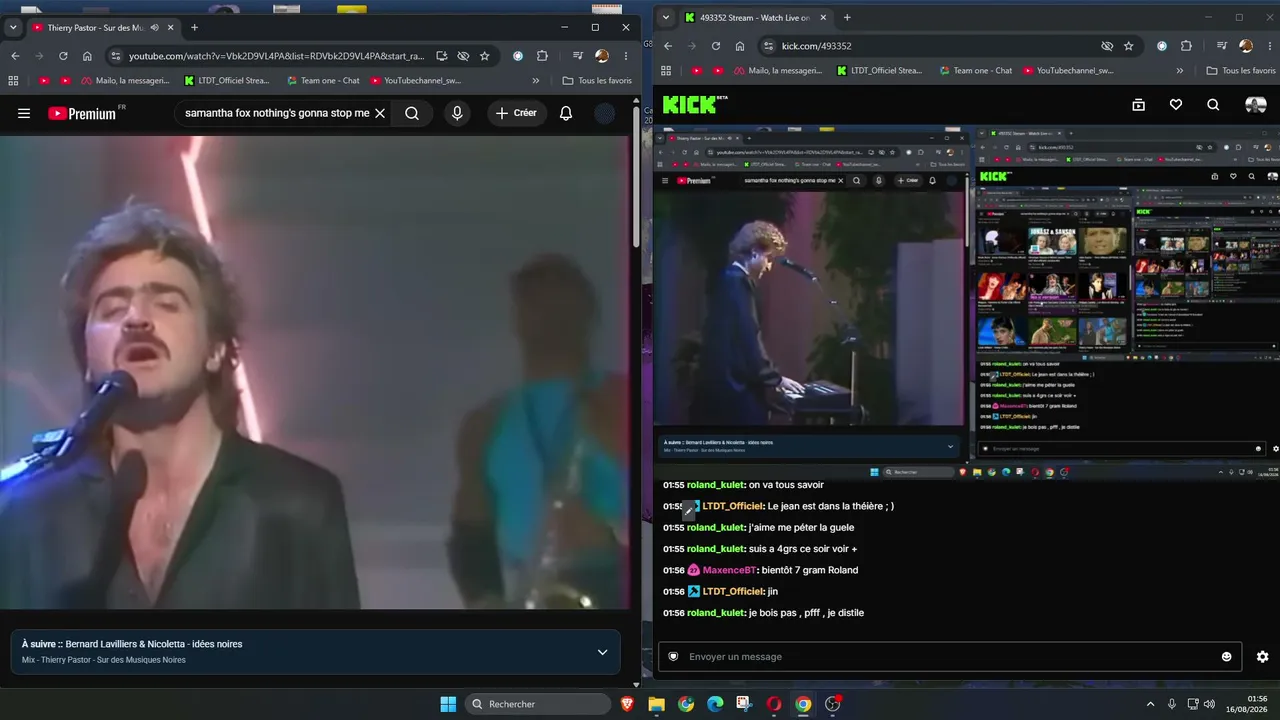Open emoji picker in Kick chat
This screenshot has width=1280, height=720.
(x=1227, y=656)
